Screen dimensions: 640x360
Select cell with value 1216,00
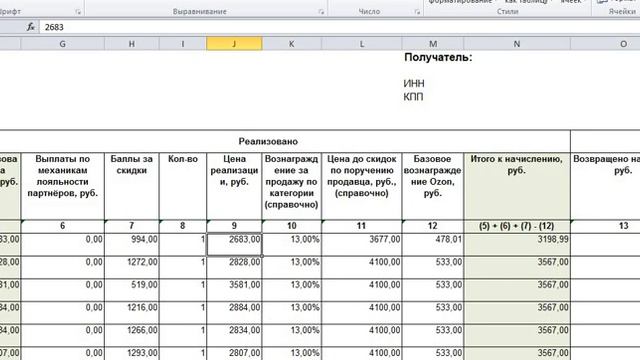point(131,313)
